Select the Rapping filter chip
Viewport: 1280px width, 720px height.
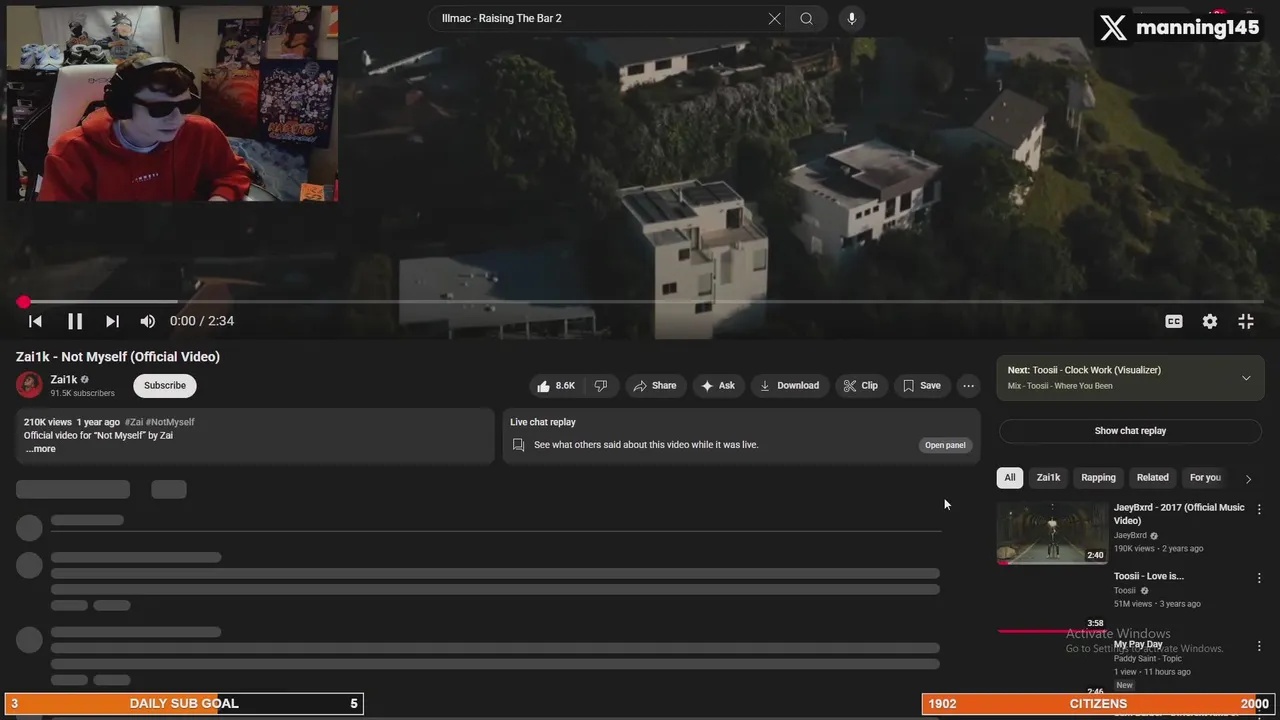coord(1098,478)
